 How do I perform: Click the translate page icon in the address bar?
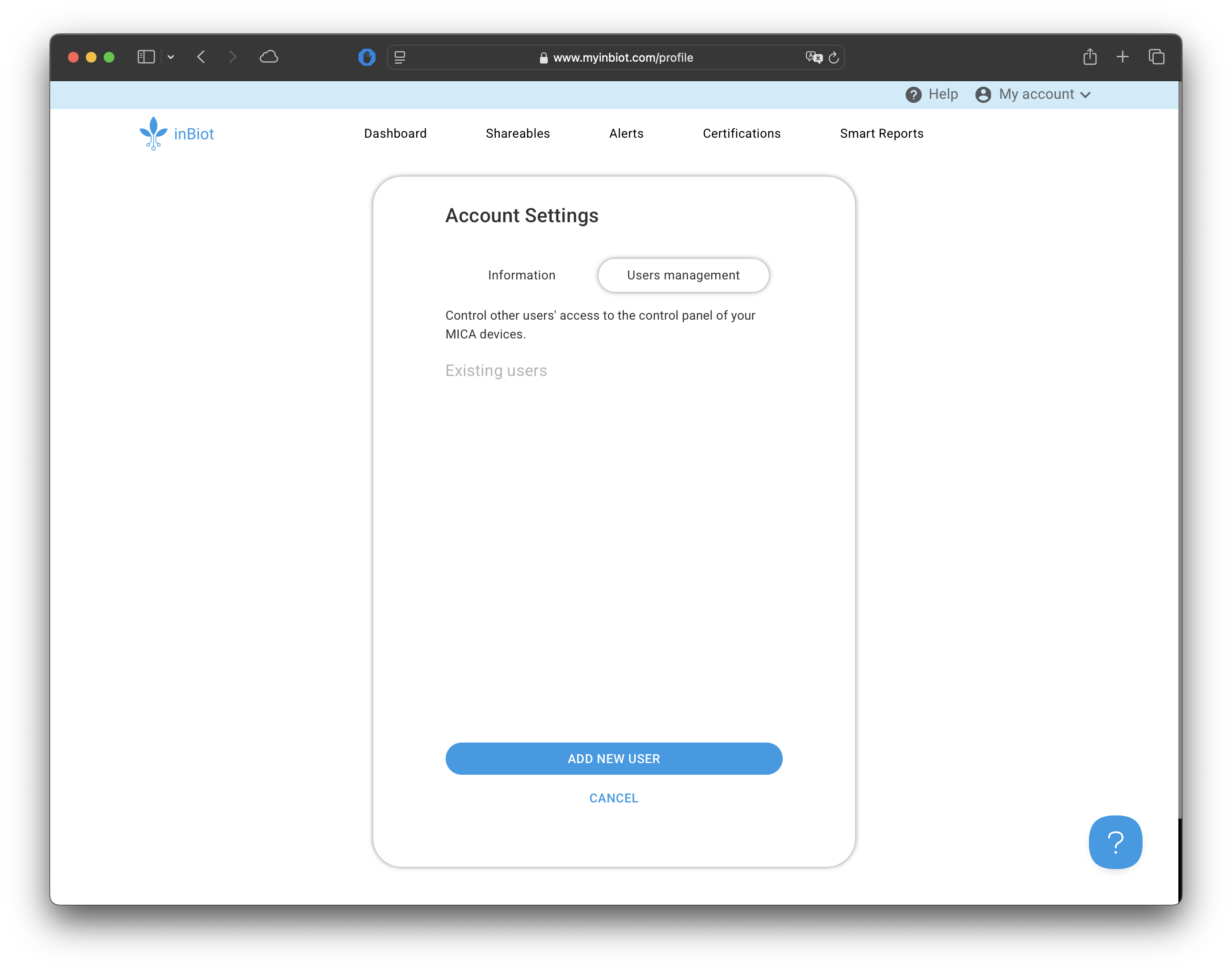point(814,57)
